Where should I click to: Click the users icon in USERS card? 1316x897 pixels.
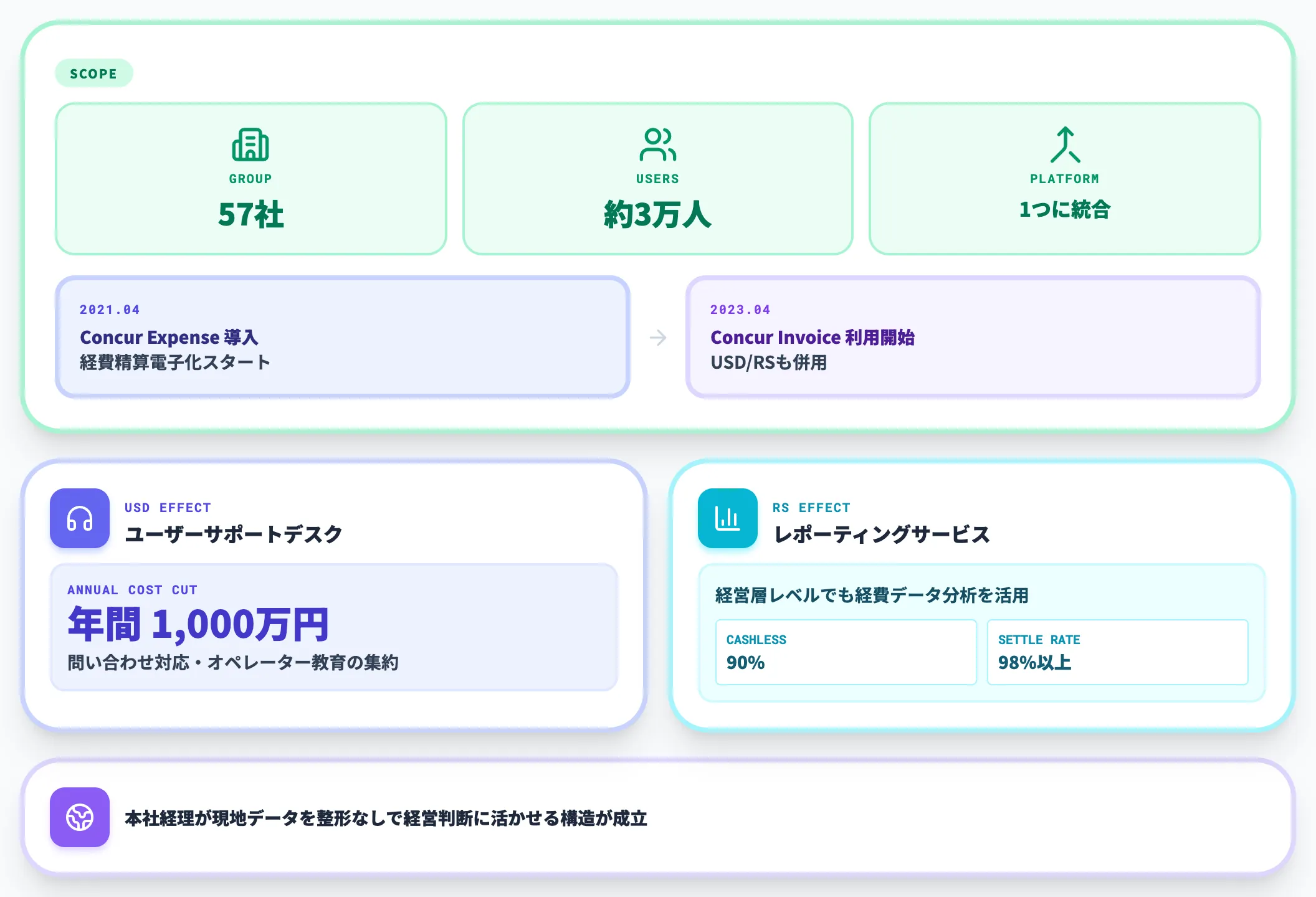(657, 145)
